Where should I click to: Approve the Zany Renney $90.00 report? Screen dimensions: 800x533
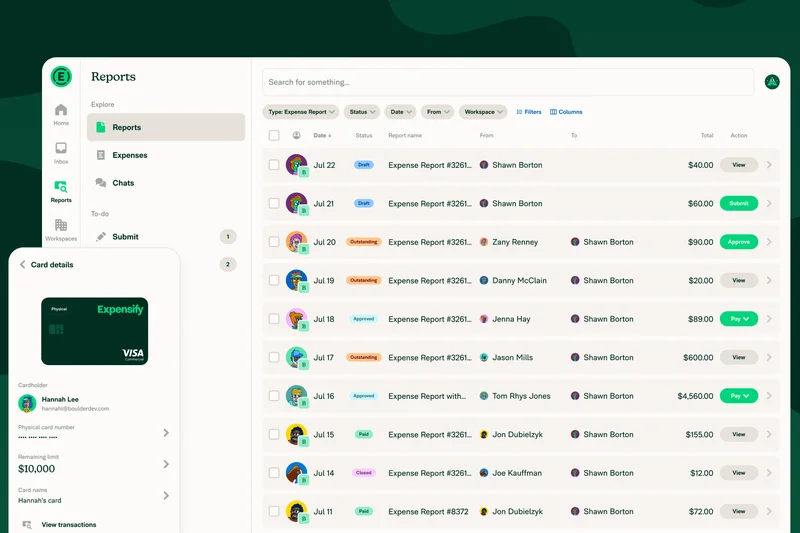739,242
